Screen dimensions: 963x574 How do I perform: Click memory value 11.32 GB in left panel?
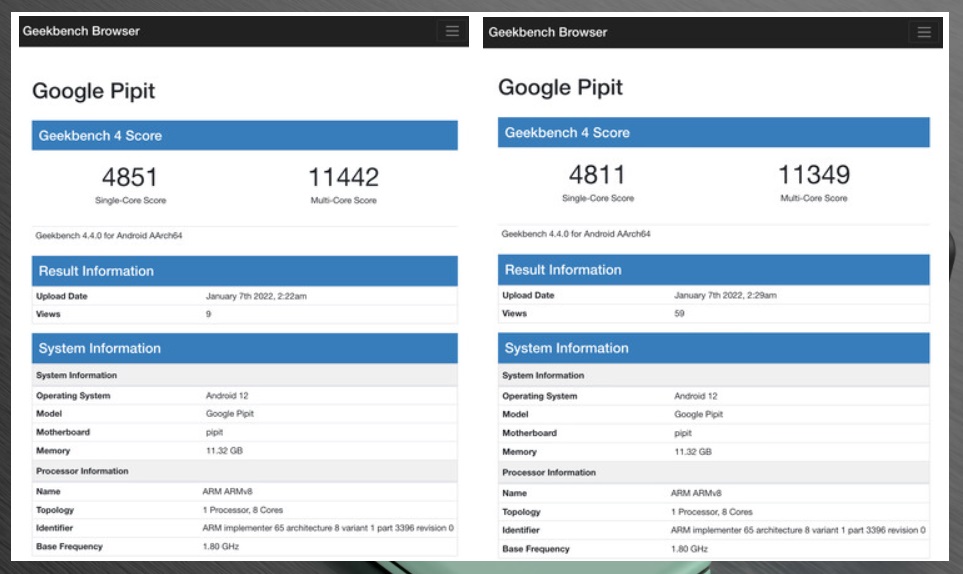point(224,451)
